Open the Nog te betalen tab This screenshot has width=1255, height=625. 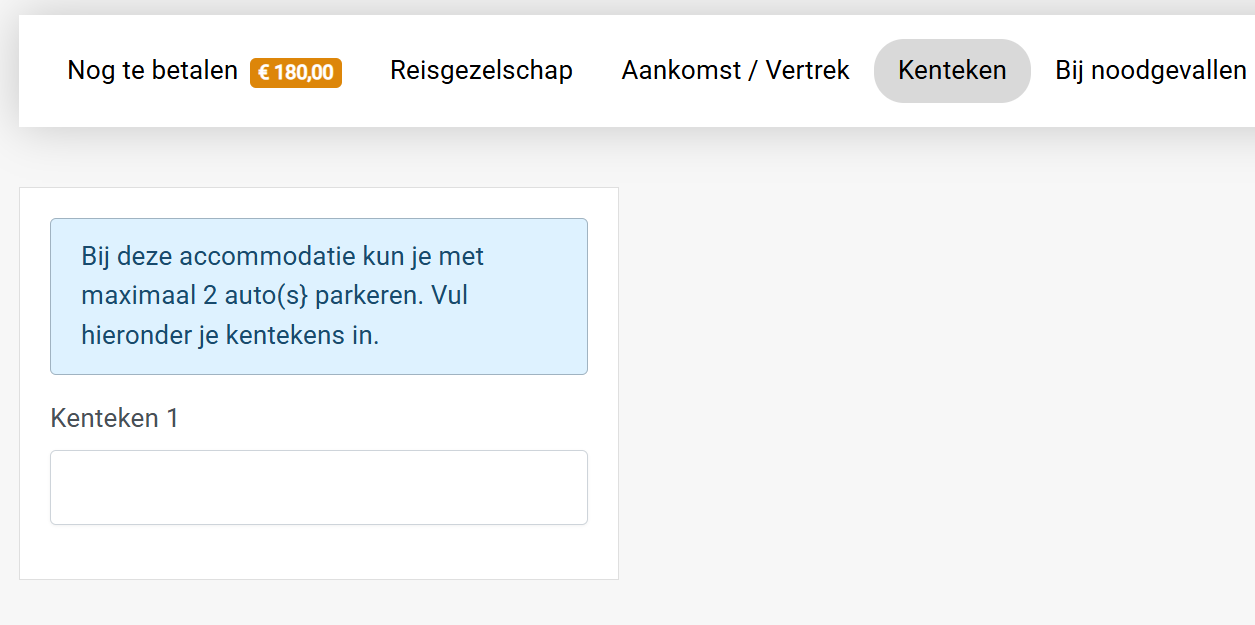coord(204,71)
